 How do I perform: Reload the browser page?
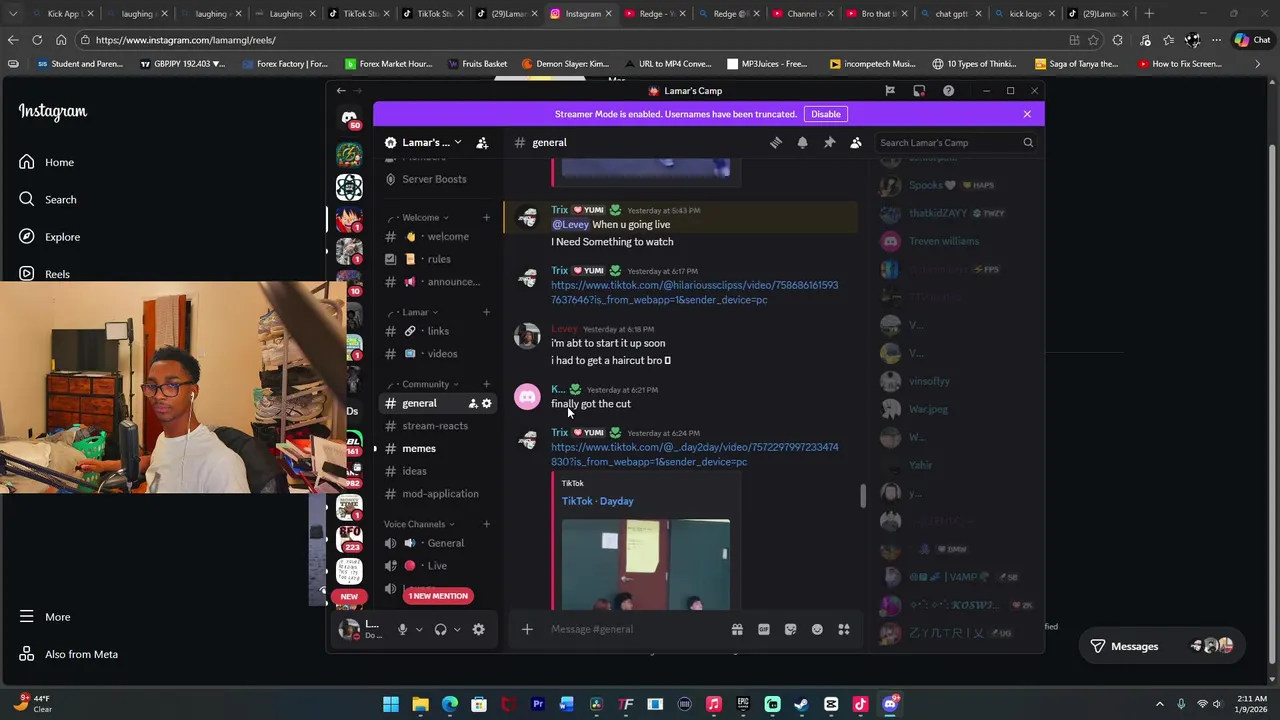coord(37,40)
